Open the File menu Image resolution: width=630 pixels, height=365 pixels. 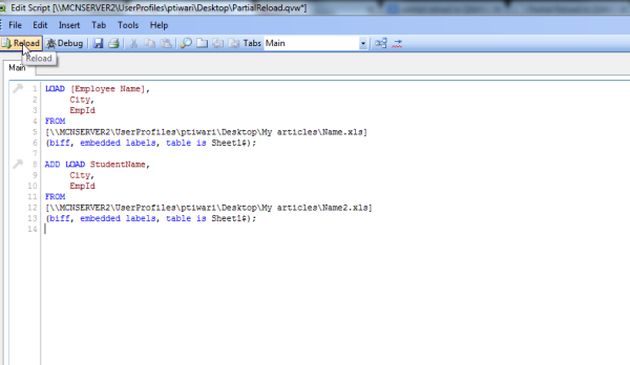pyautogui.click(x=15, y=25)
